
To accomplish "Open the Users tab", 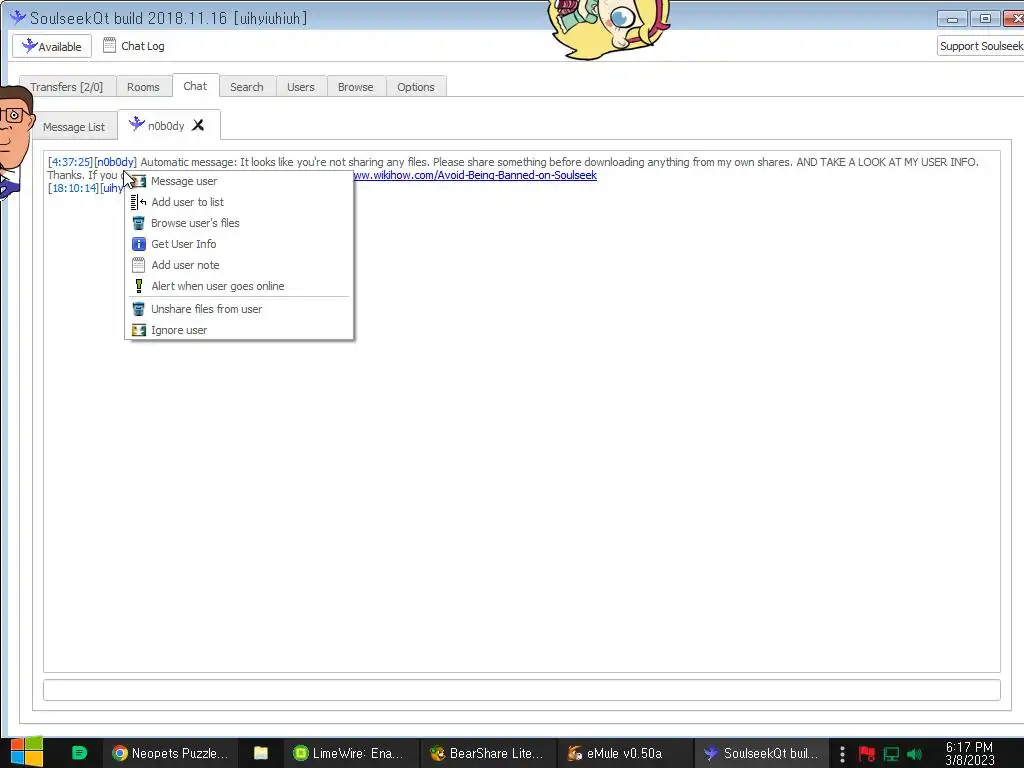I will click(x=300, y=86).
